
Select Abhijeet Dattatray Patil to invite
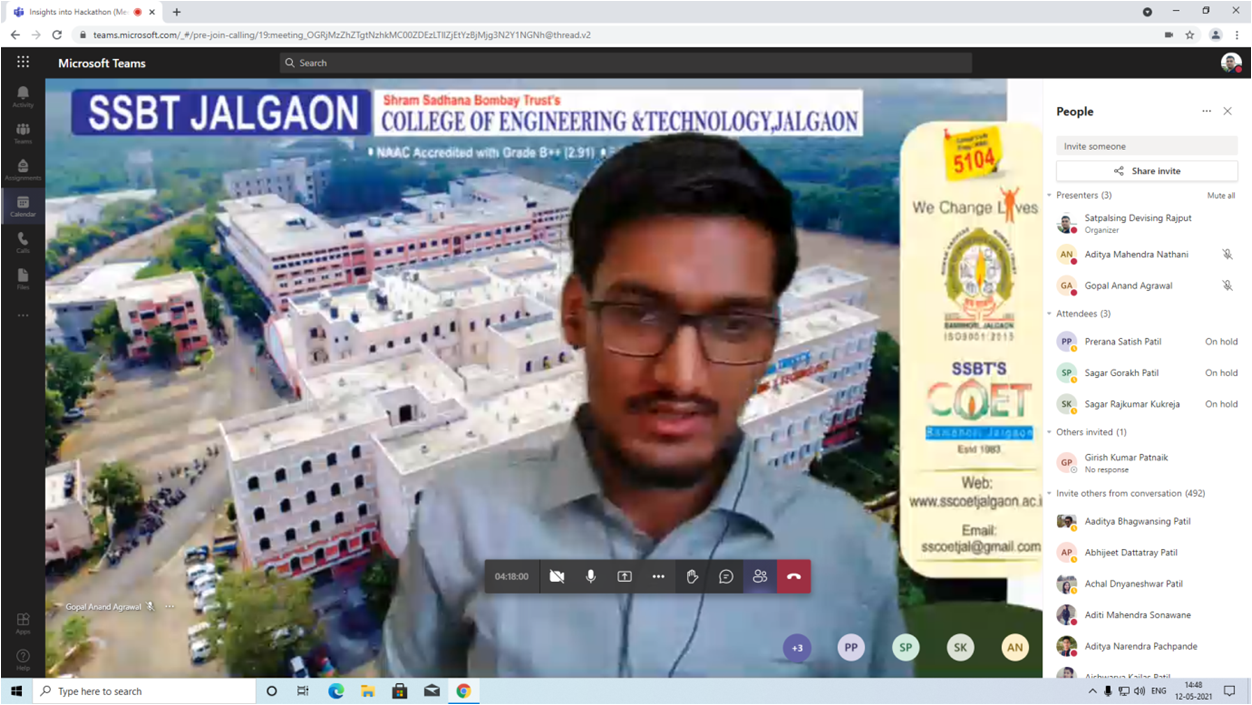[1147, 552]
